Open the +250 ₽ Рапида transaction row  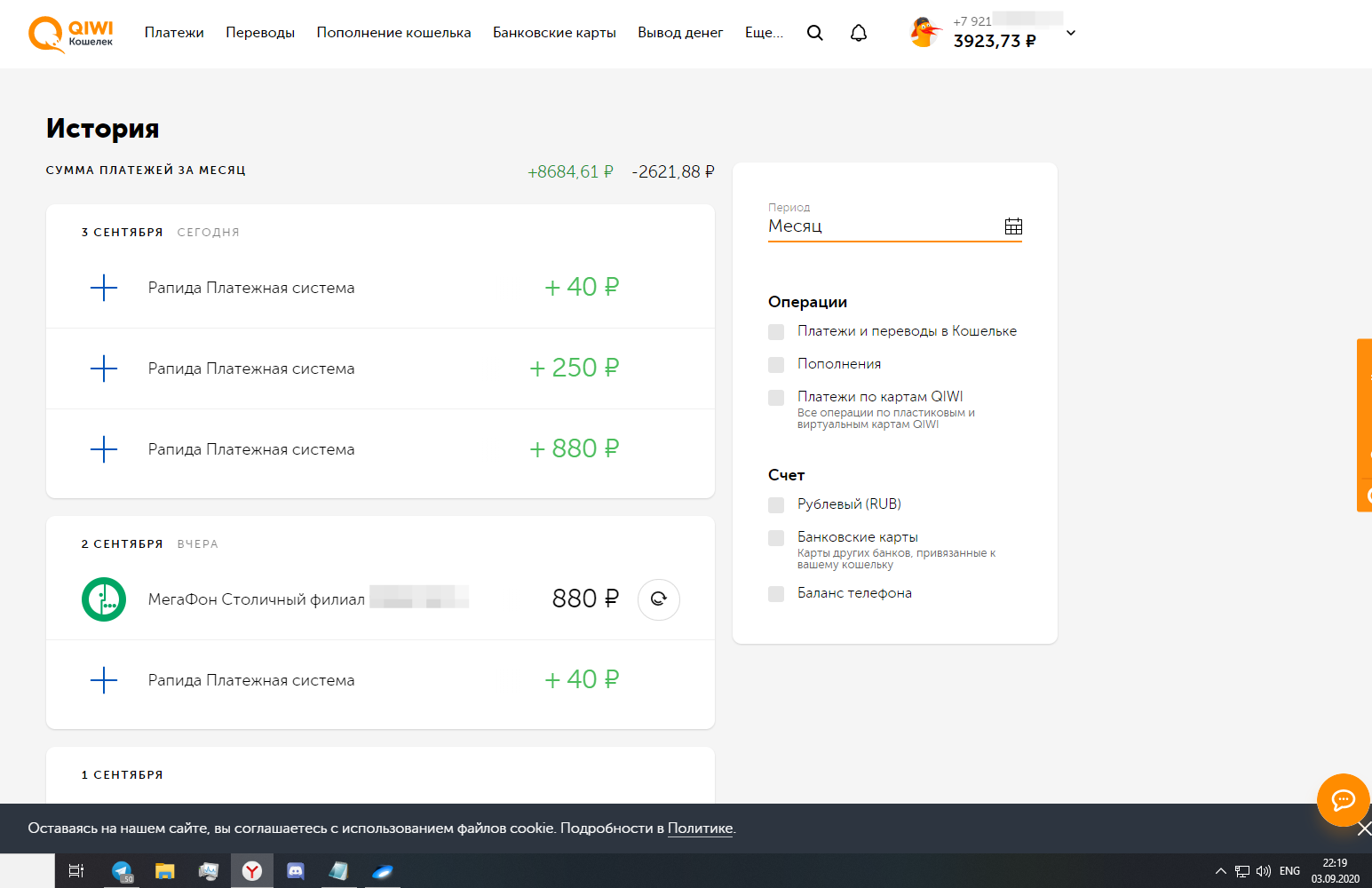point(380,369)
